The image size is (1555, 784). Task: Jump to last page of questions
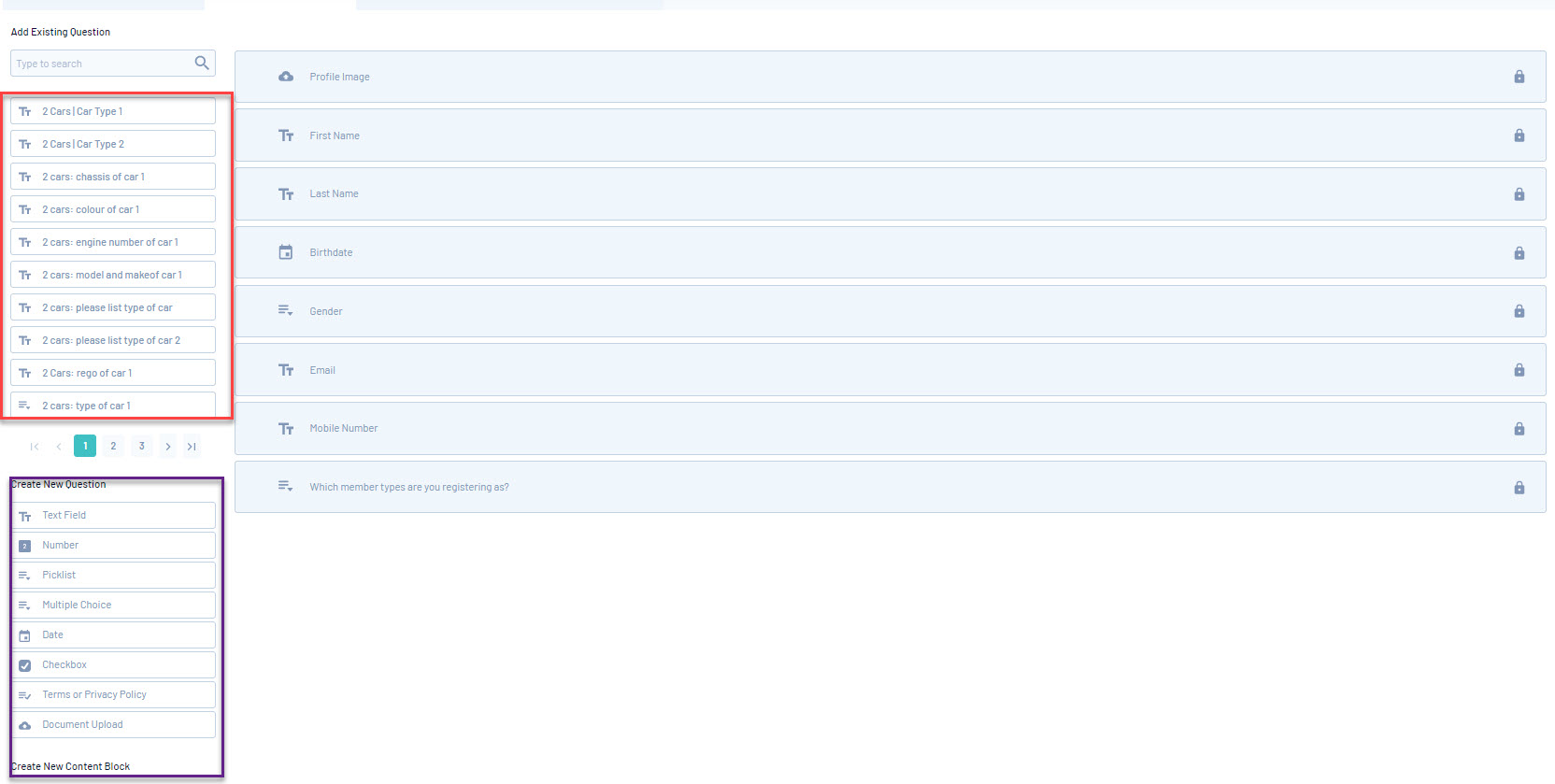192,447
